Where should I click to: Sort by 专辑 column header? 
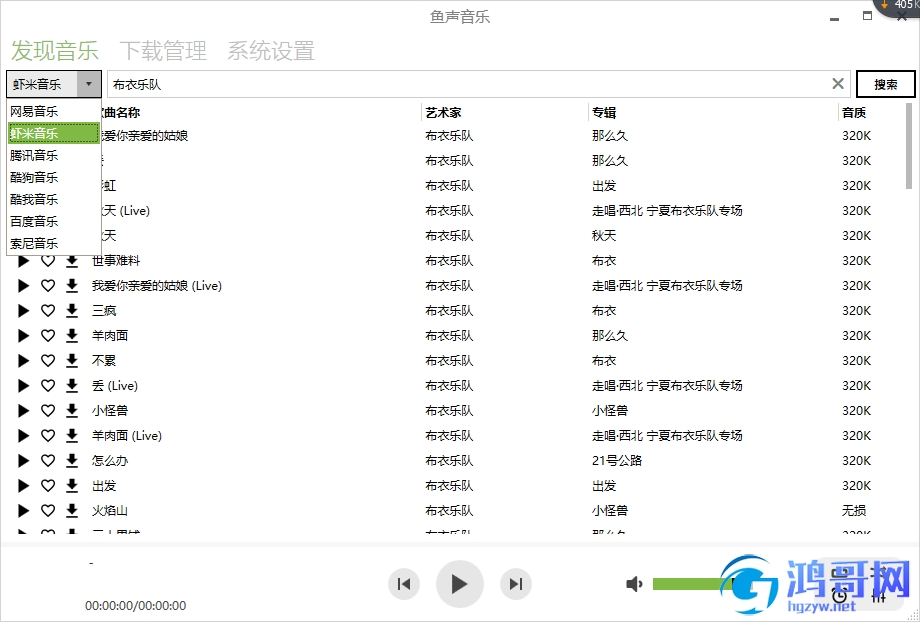604,113
